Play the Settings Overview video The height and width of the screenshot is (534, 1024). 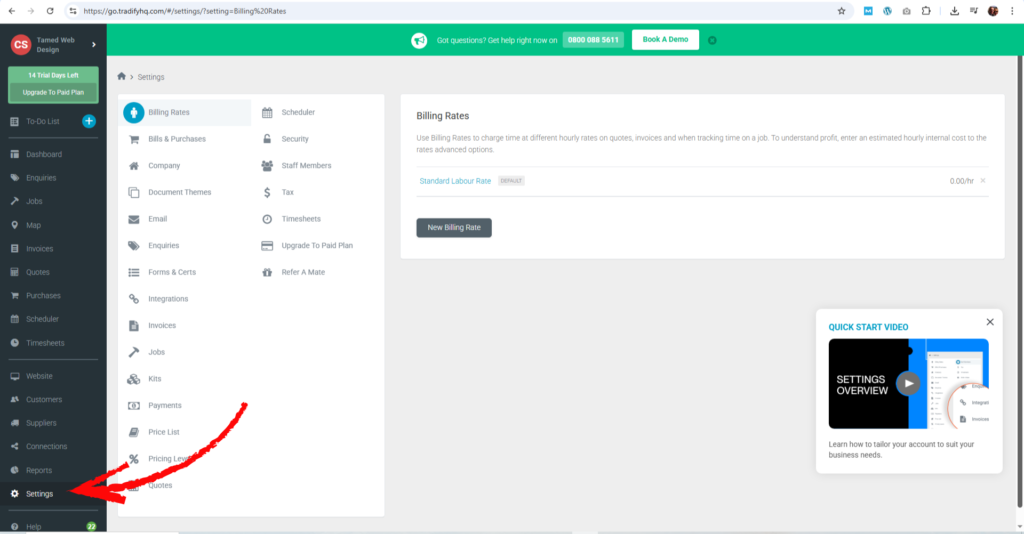click(908, 384)
